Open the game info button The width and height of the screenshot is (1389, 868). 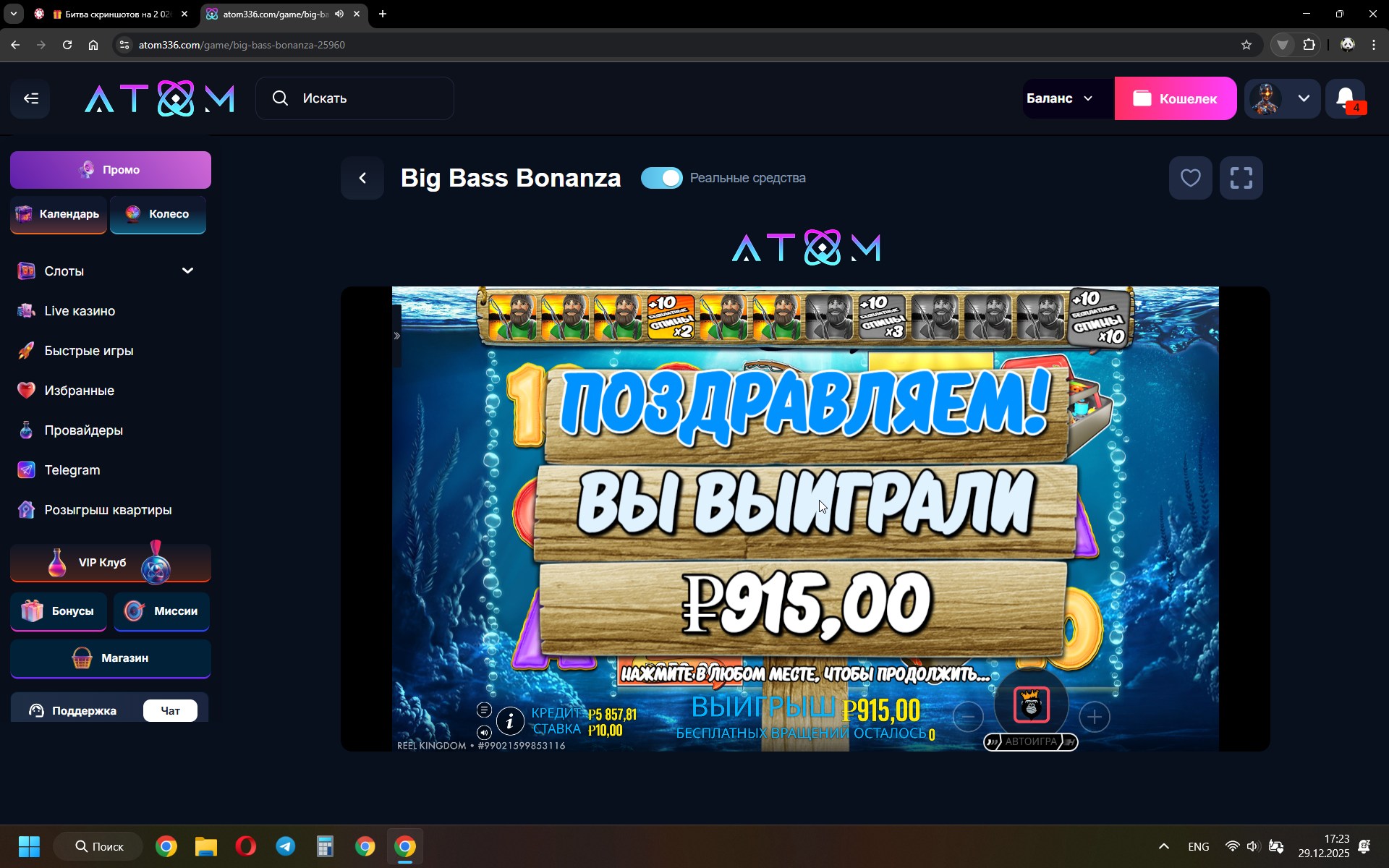coord(510,720)
